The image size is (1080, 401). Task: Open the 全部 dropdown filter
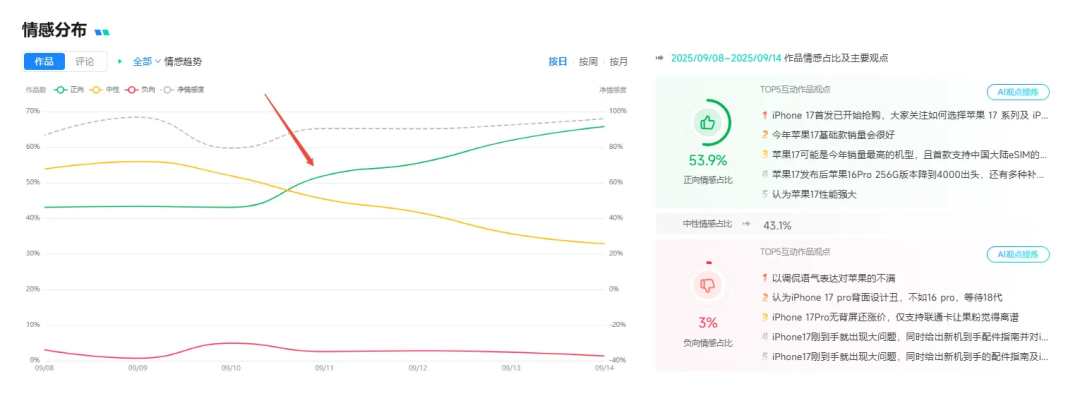(146, 61)
